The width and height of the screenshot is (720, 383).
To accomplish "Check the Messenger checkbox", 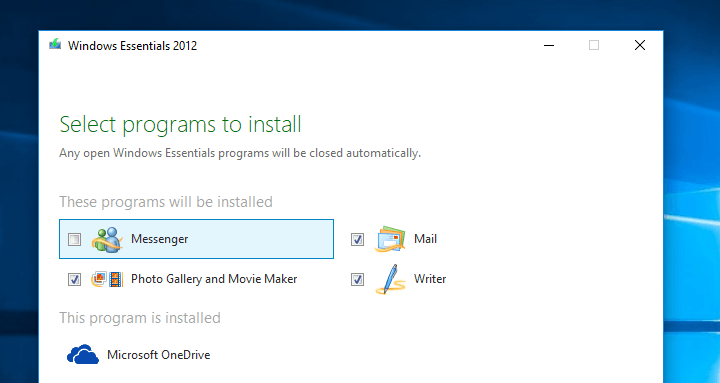I will pos(74,239).
